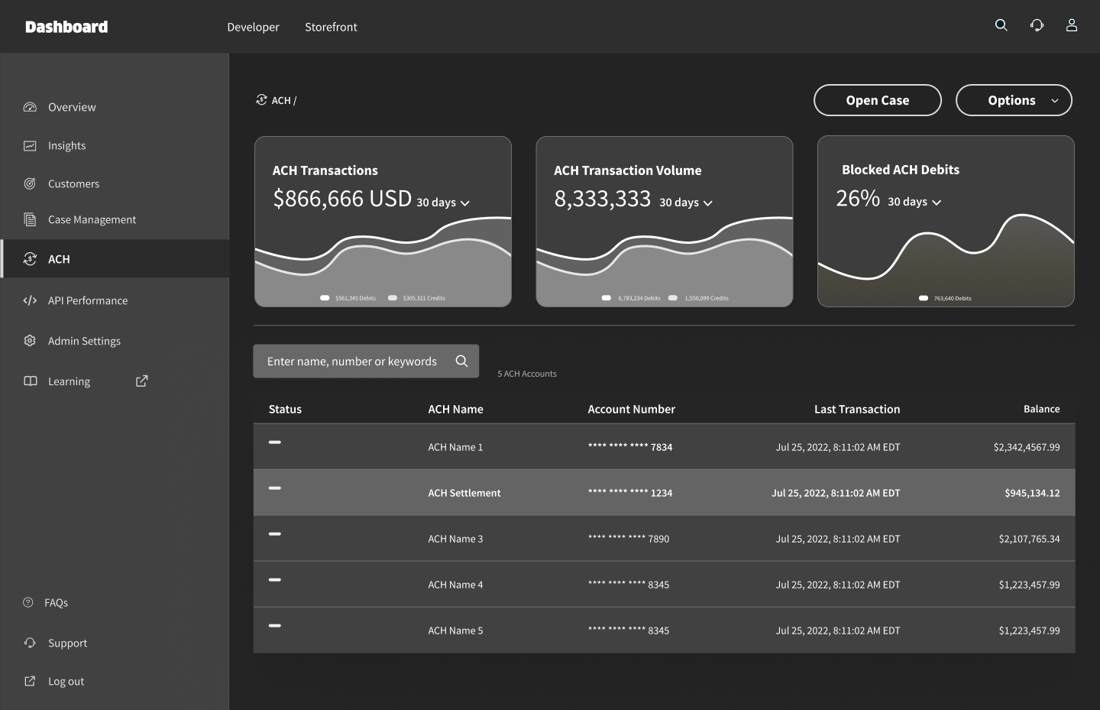Click the search icon in top header
Screen dimensions: 1100x710
(x=1001, y=26)
